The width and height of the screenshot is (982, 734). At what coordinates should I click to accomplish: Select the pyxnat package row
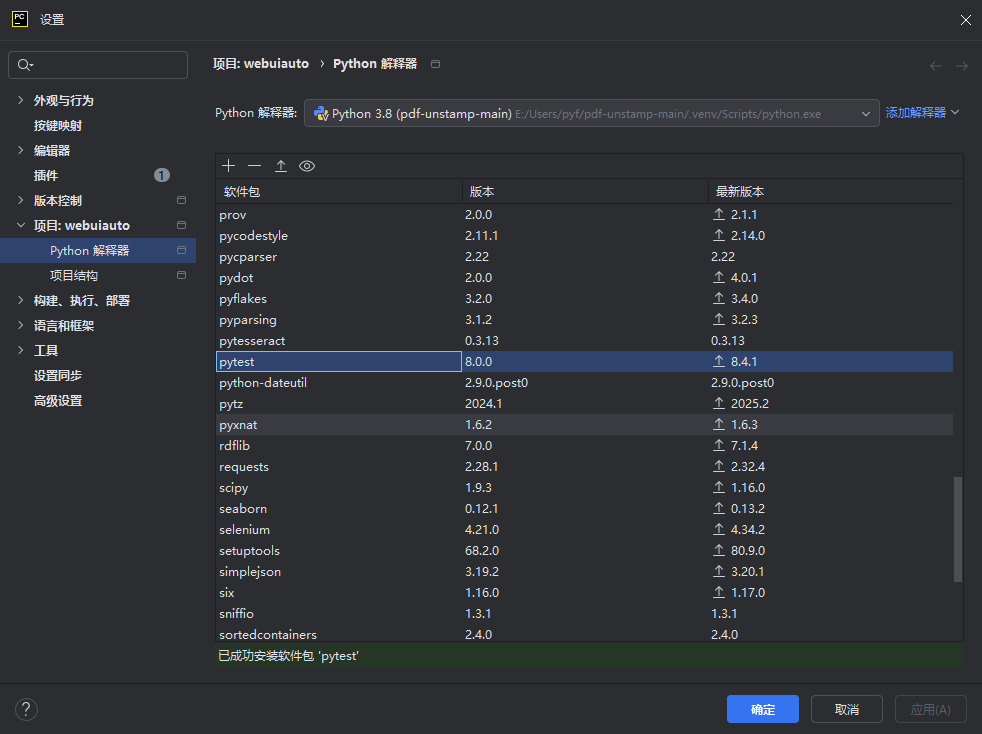pyautogui.click(x=584, y=425)
